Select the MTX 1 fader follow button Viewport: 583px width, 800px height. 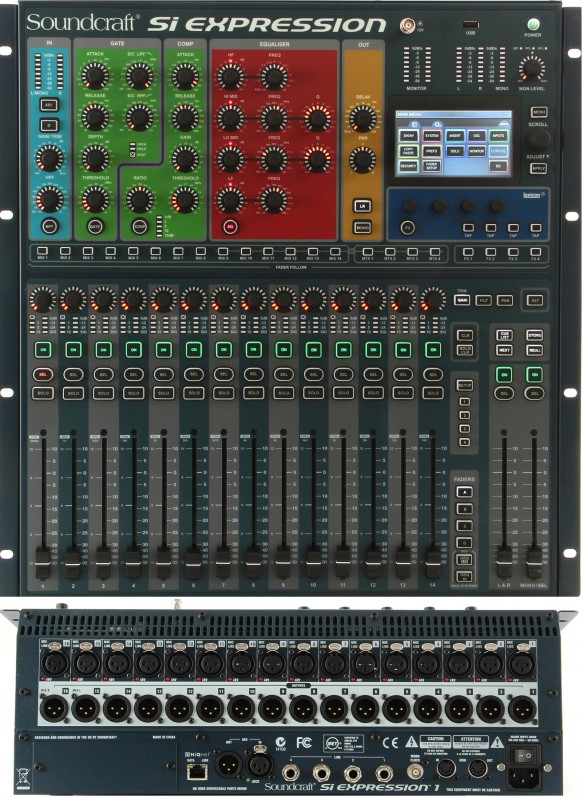click(x=367, y=252)
